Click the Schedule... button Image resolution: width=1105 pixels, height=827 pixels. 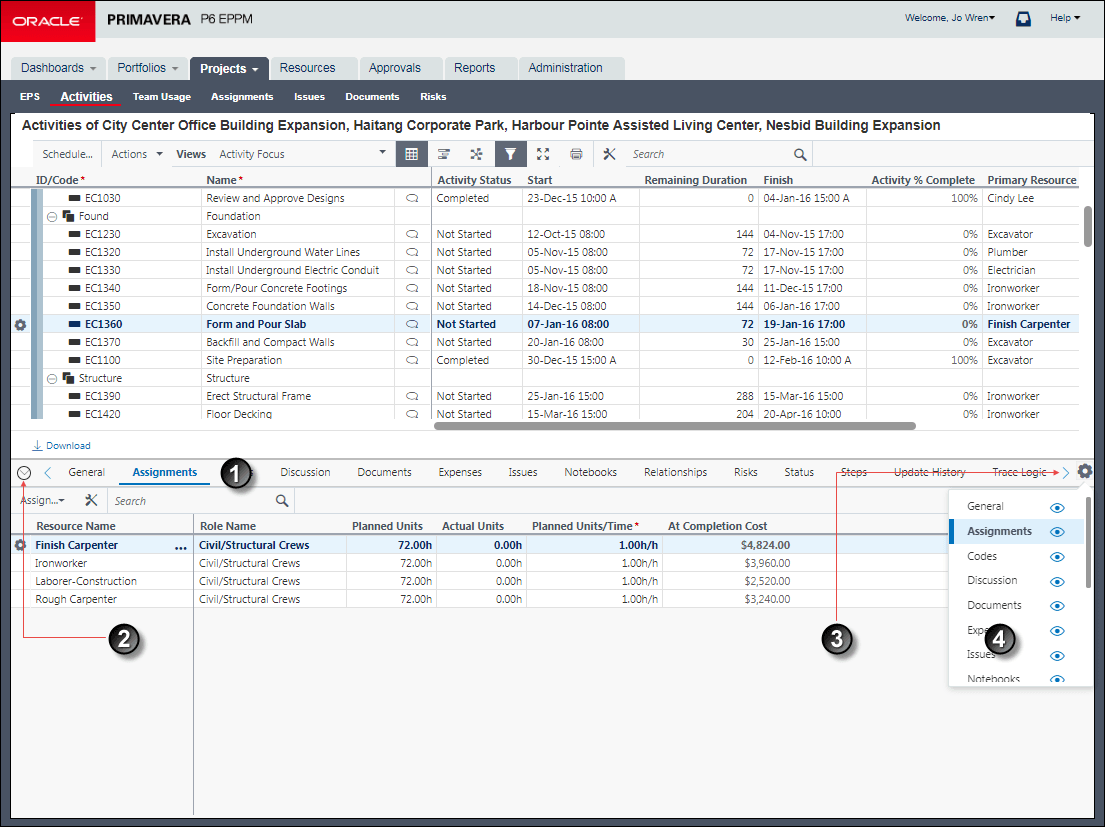67,154
